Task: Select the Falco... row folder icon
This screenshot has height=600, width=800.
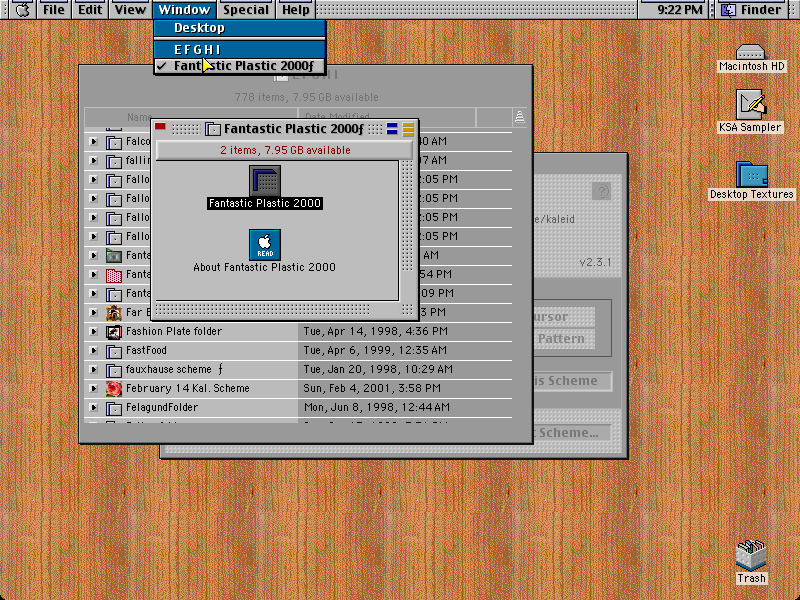Action: click(x=113, y=142)
